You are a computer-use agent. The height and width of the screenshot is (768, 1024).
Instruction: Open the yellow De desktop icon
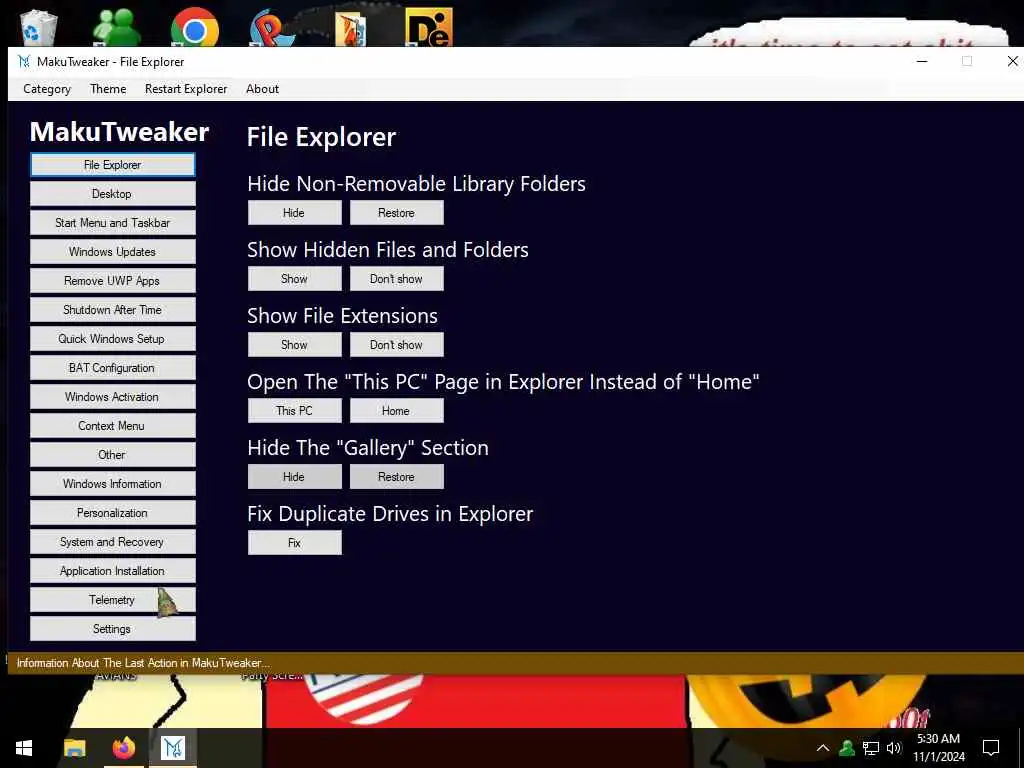click(429, 27)
